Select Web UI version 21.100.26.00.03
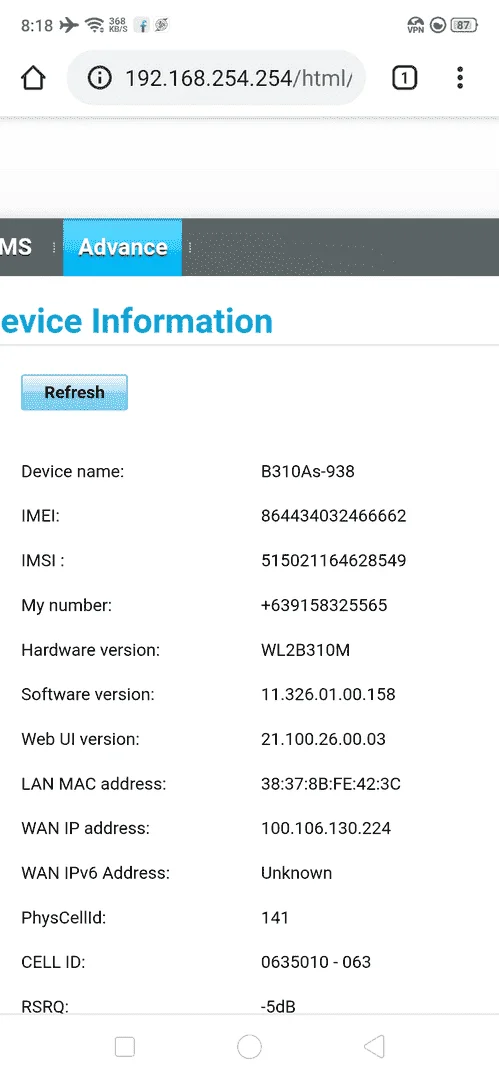This screenshot has width=499, height=1080. point(323,739)
